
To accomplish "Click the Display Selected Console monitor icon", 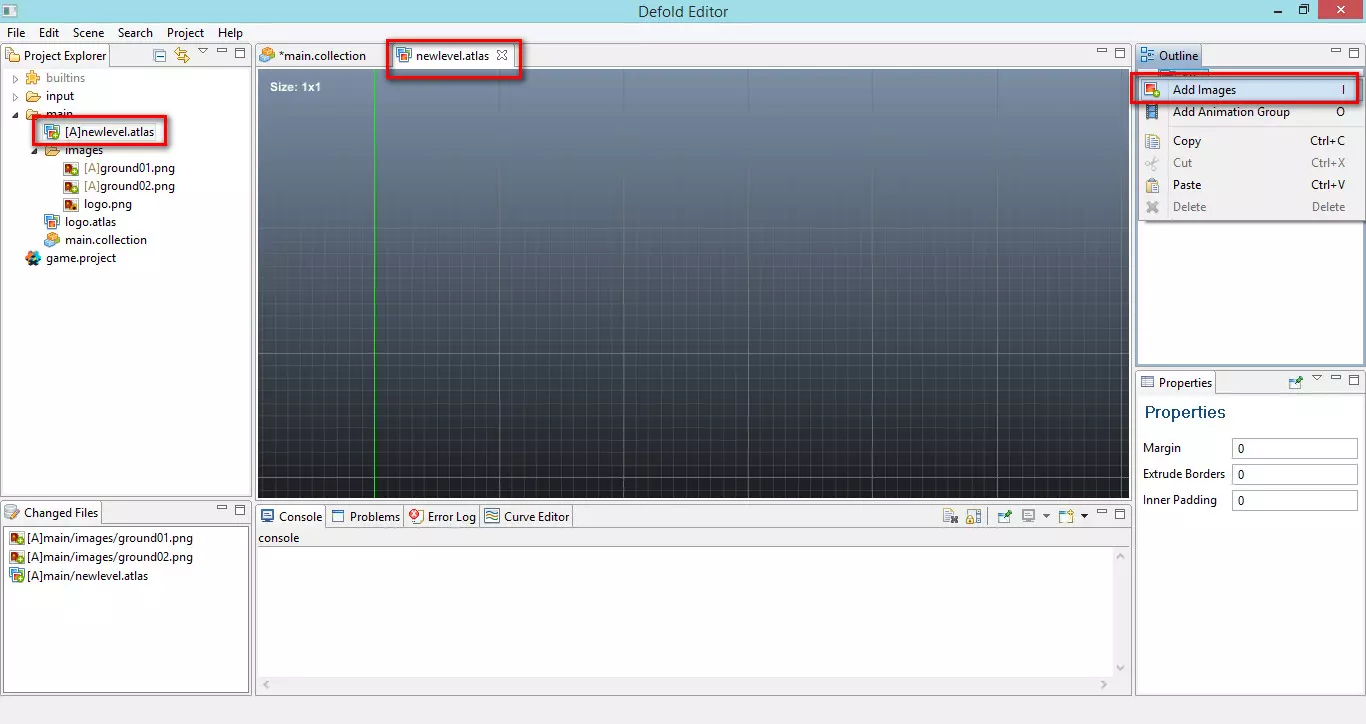I will pos(1028,517).
